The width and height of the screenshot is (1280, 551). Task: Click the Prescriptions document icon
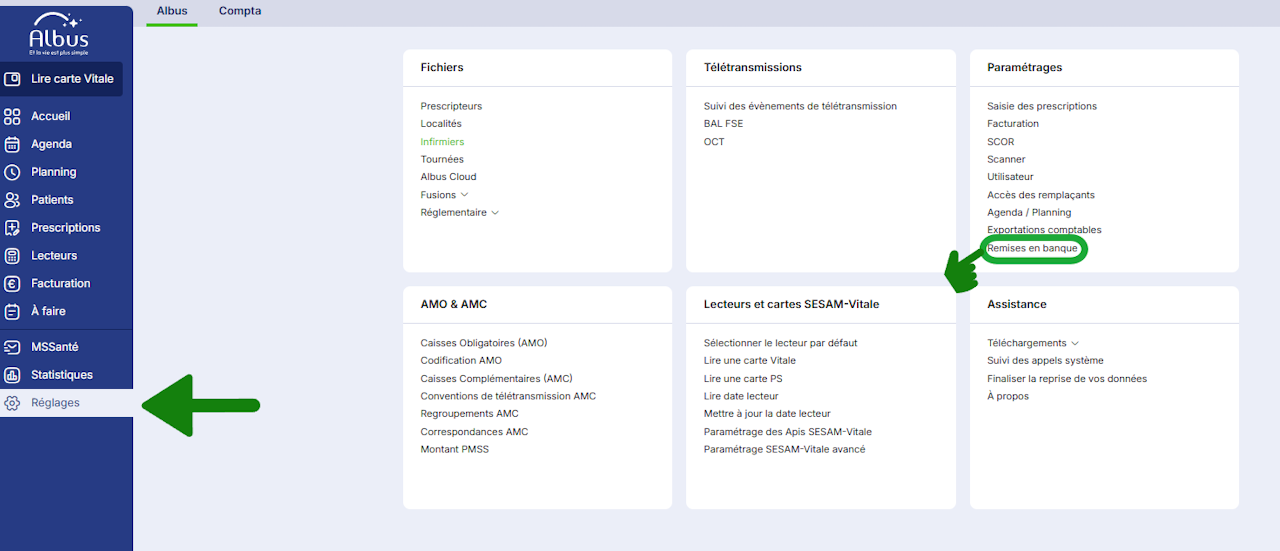coord(12,228)
